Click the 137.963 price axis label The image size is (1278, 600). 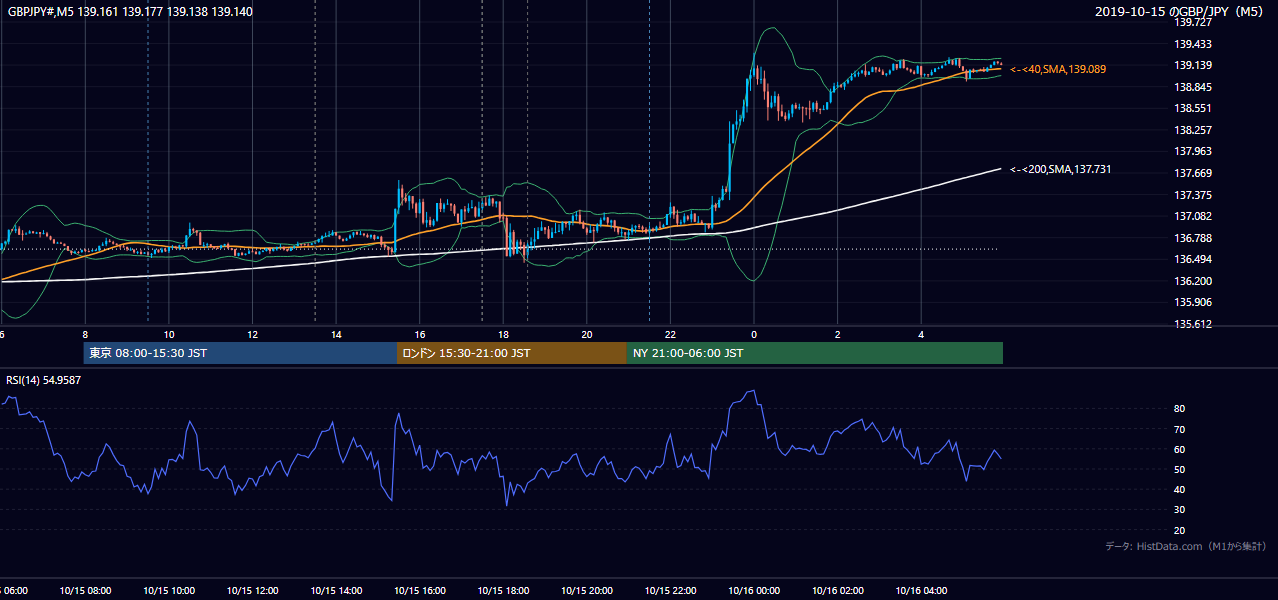pos(1193,152)
